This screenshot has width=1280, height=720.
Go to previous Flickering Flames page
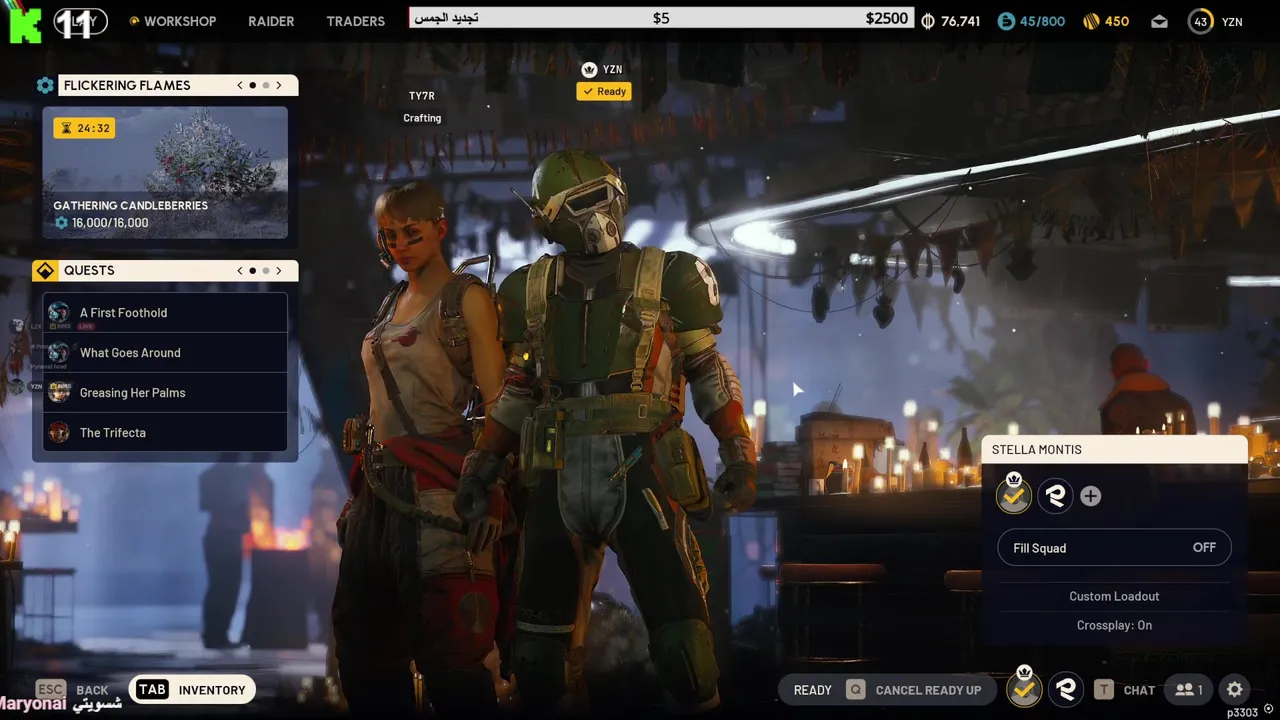(240, 85)
